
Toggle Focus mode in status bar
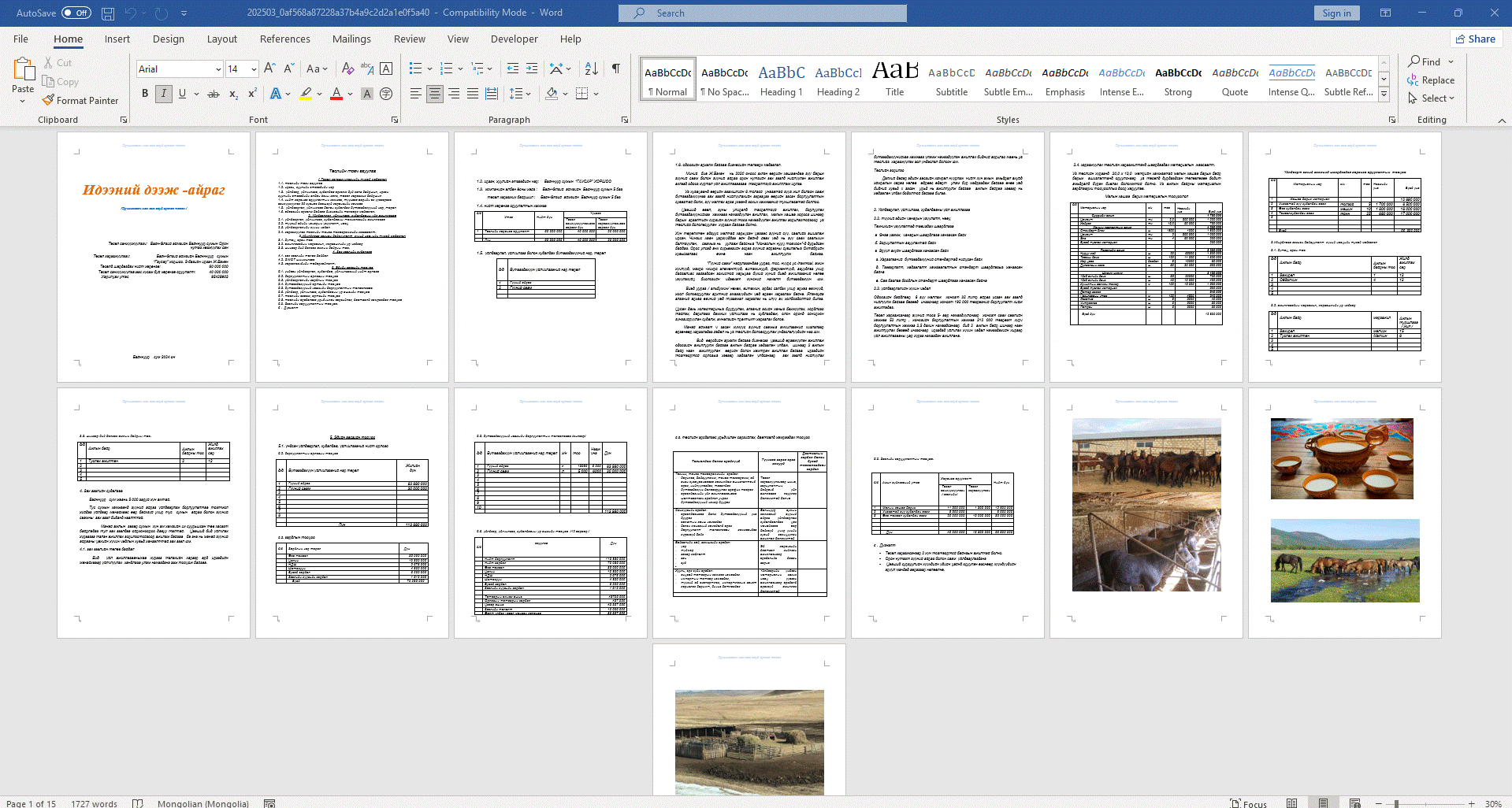coord(1249,803)
